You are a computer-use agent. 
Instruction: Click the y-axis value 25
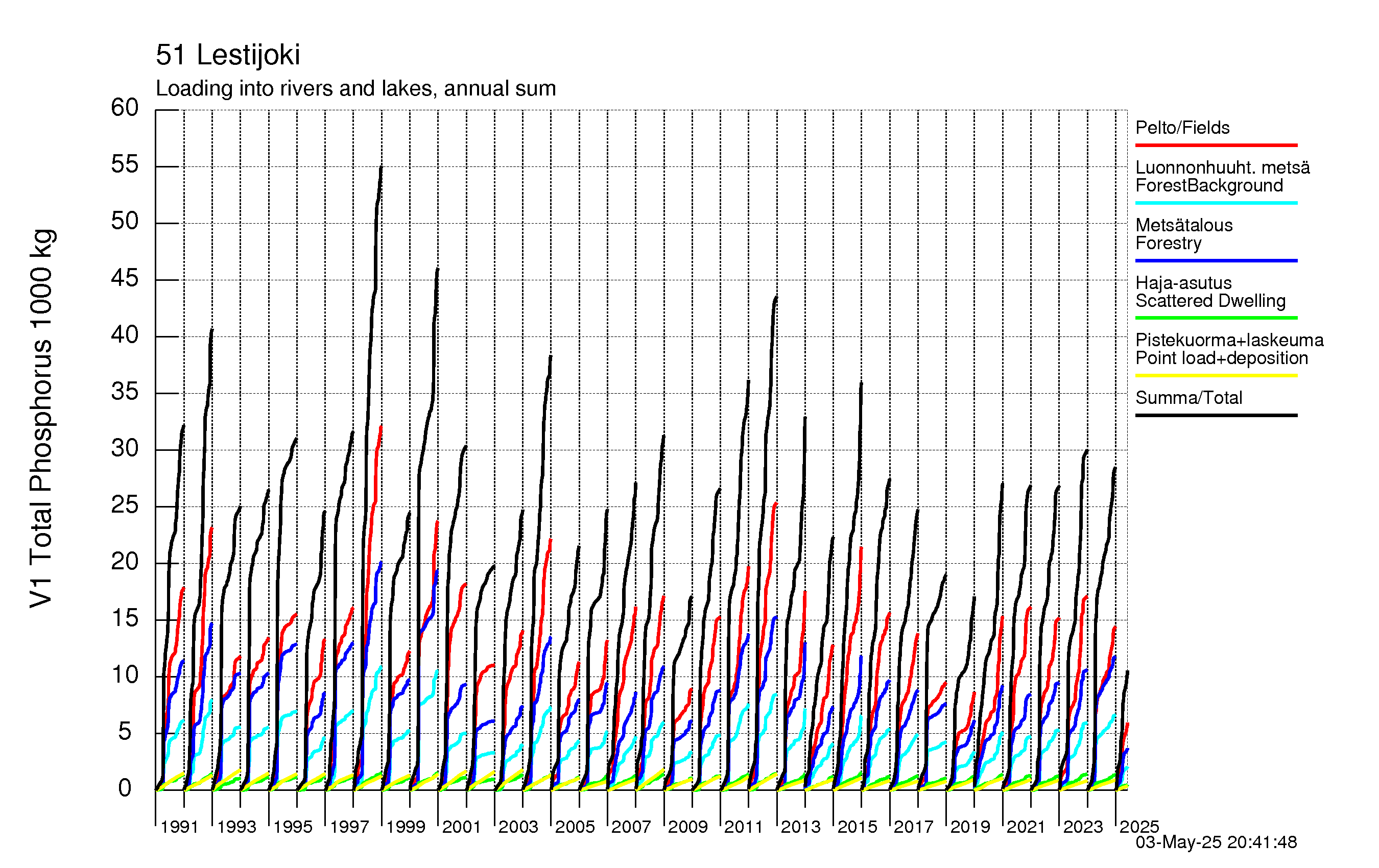[x=125, y=505]
